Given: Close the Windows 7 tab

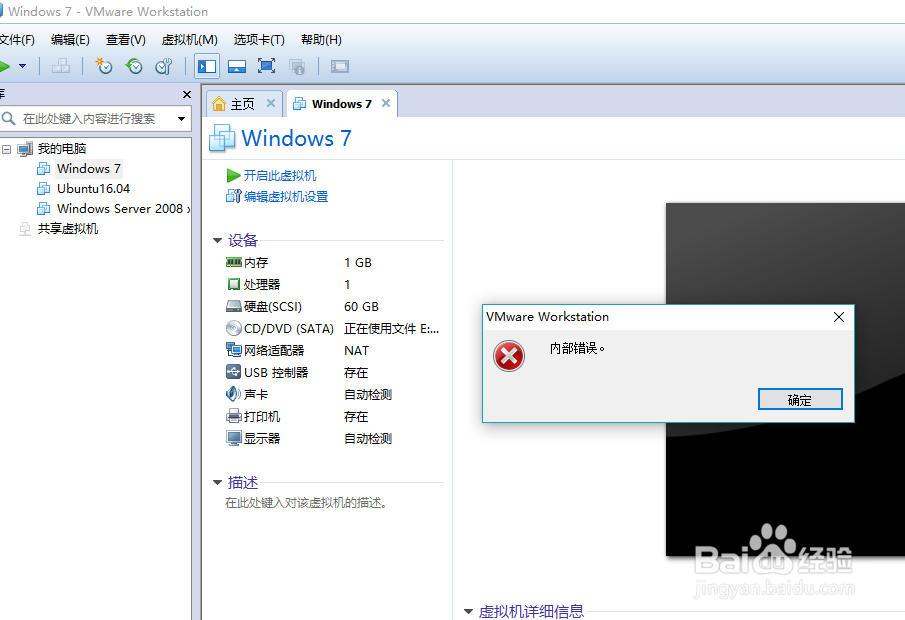Looking at the screenshot, I should point(386,103).
